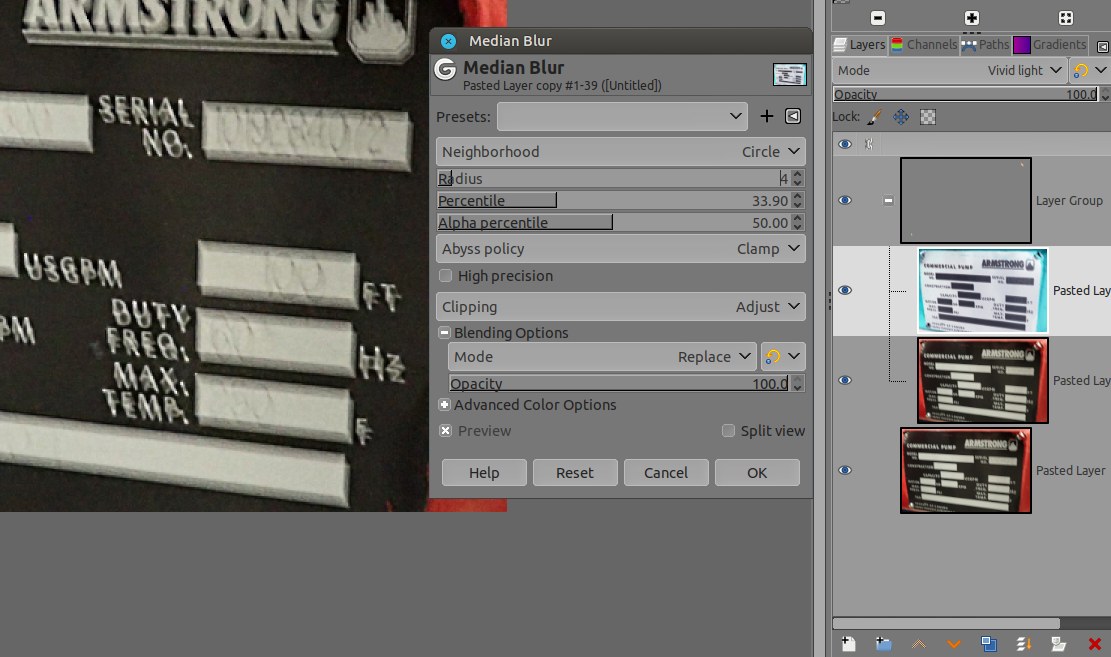Click the Reset button

coord(575,473)
